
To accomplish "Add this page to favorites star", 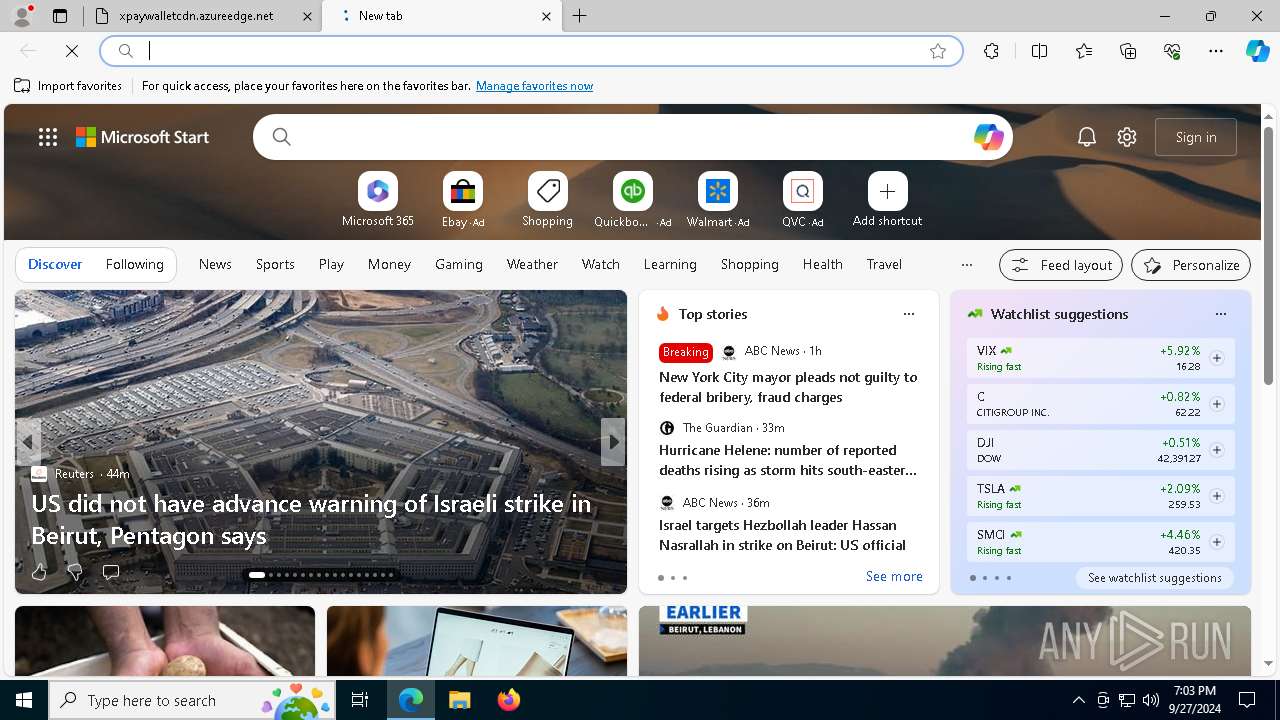I will tap(938, 51).
